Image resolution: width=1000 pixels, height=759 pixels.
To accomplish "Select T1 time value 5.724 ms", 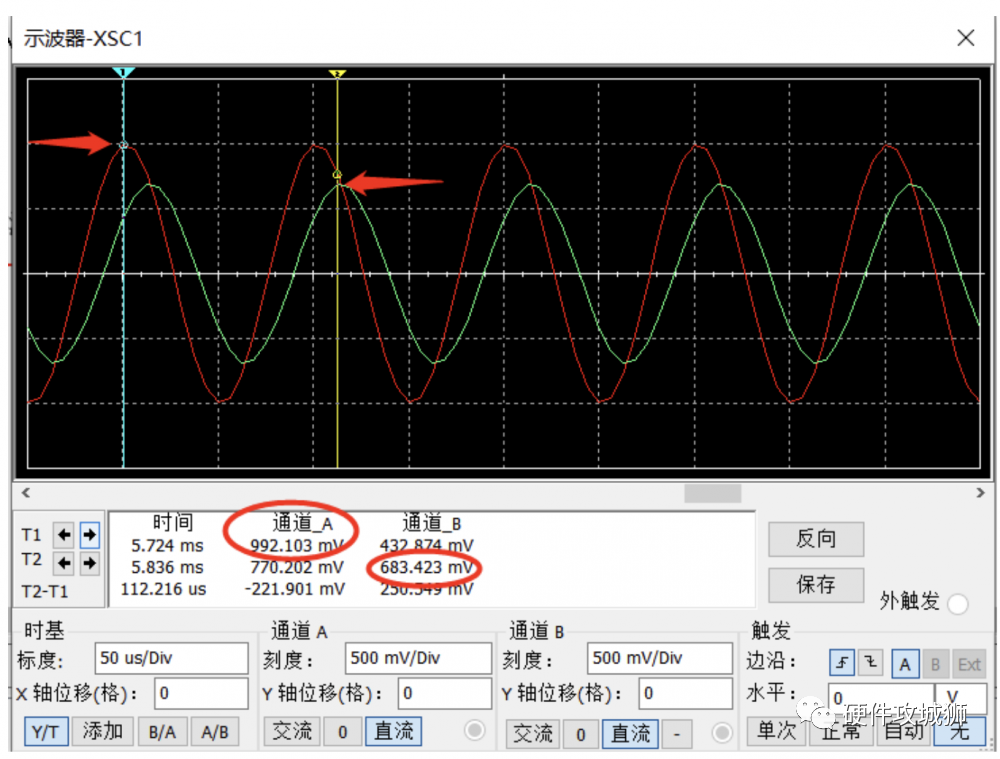I will [167, 546].
